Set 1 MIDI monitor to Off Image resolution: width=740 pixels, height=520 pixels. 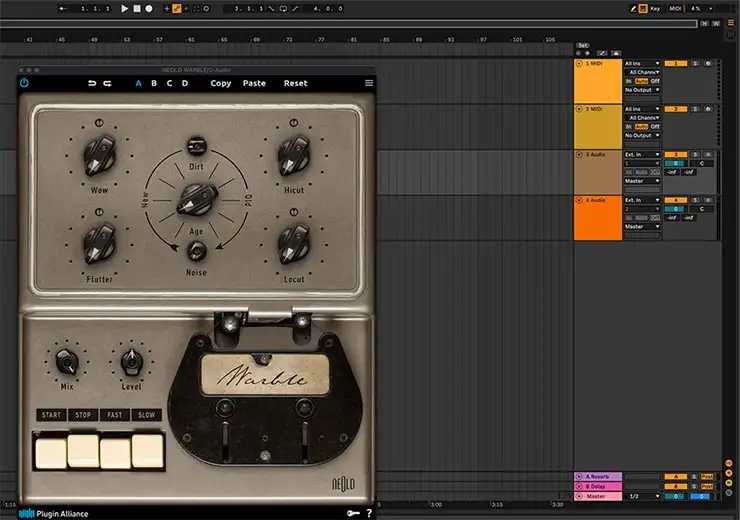tap(655, 81)
